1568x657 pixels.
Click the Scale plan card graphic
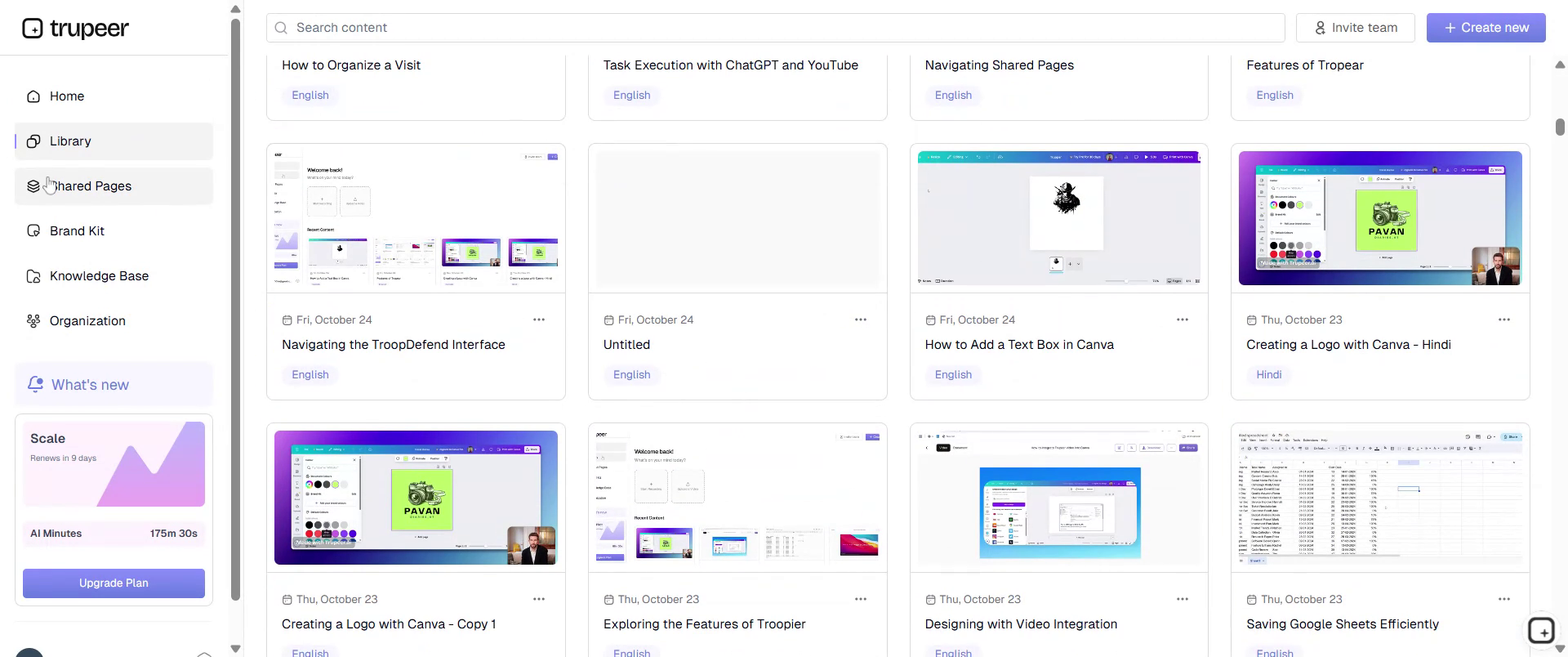[114, 464]
